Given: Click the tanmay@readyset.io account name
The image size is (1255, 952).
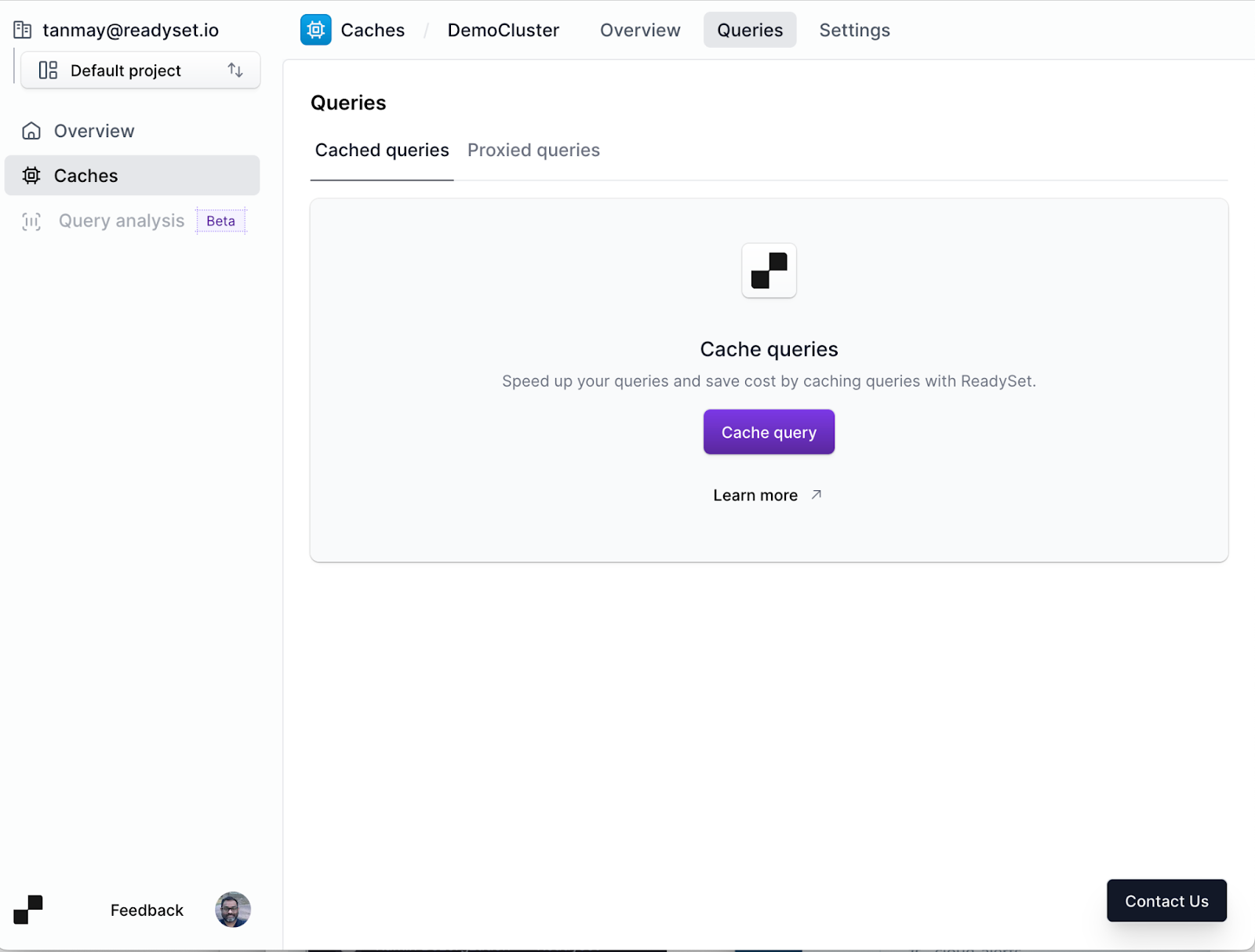Looking at the screenshot, I should (131, 31).
